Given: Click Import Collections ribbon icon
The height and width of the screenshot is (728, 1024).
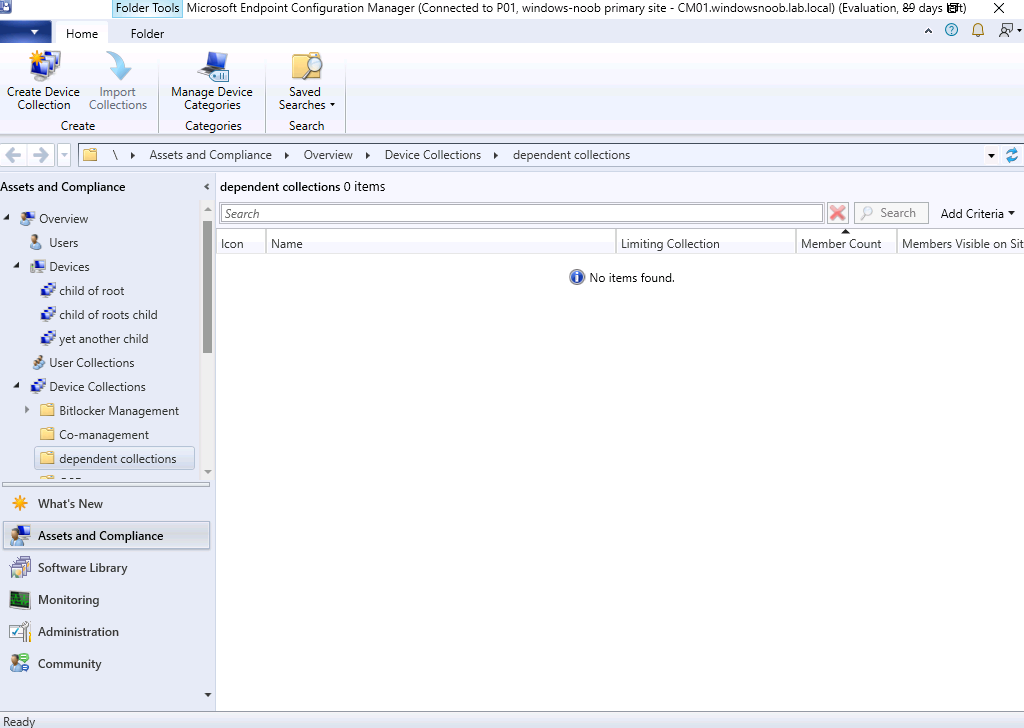Looking at the screenshot, I should tap(118, 80).
